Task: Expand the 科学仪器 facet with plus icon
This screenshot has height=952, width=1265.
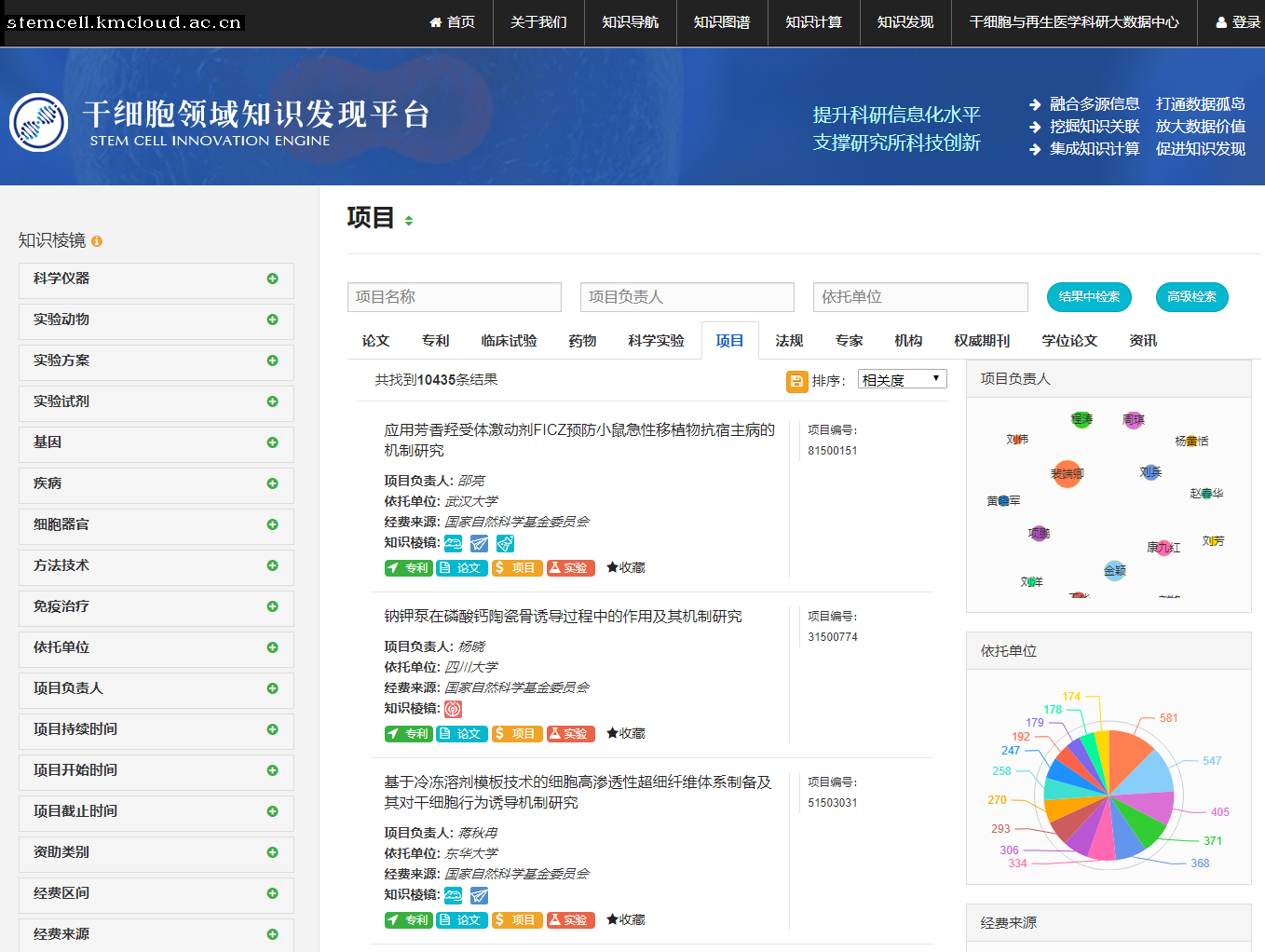Action: [272, 279]
